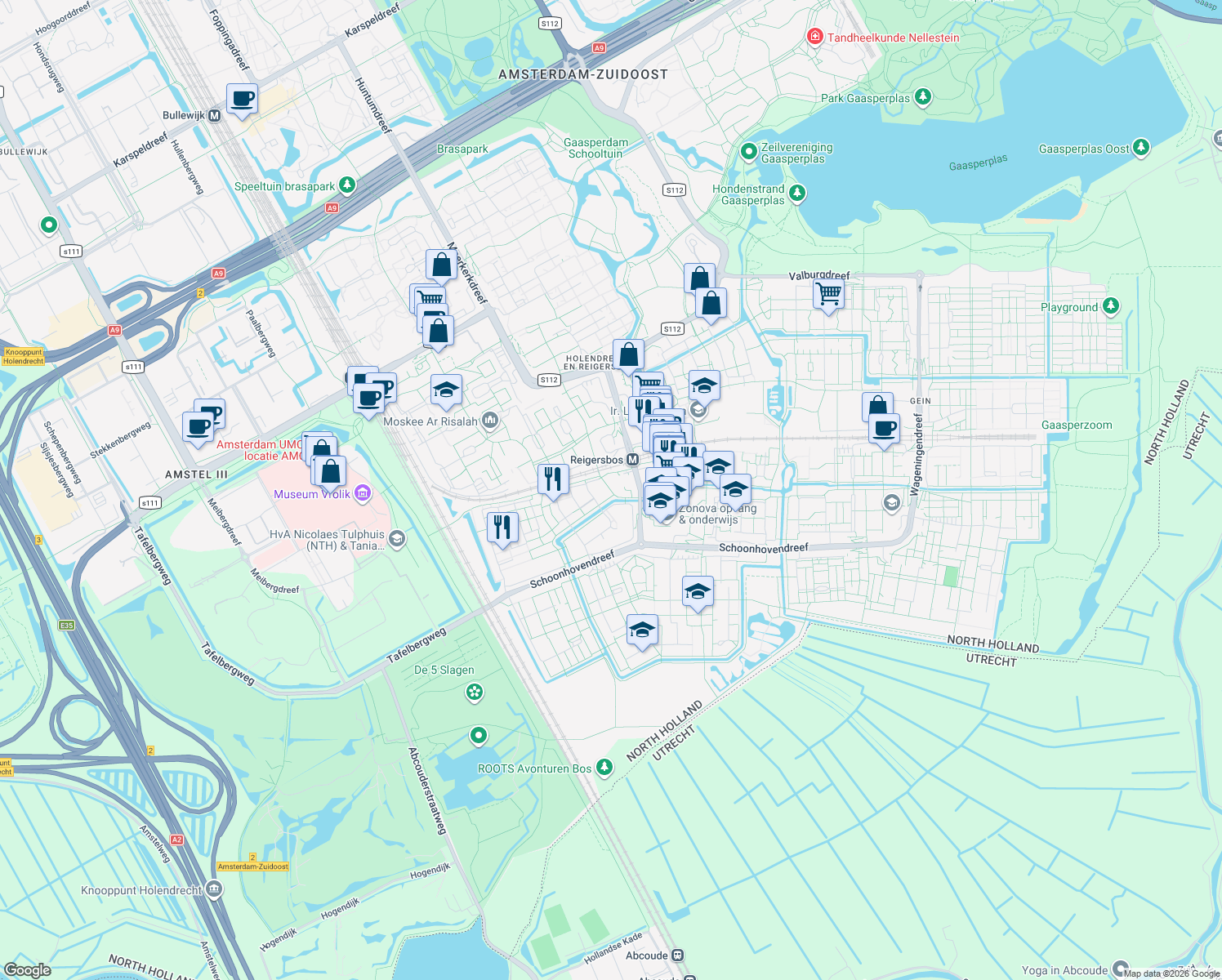1222x980 pixels.
Task: Click the E35 green road shield
Action: point(67,626)
